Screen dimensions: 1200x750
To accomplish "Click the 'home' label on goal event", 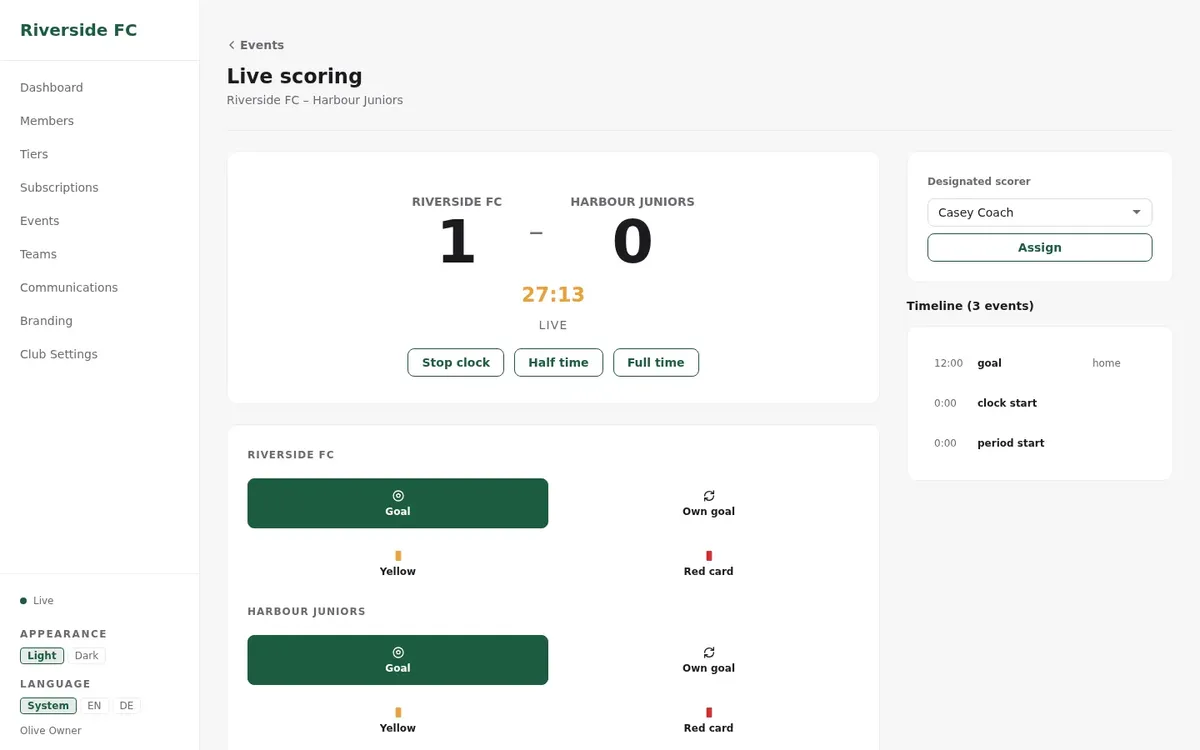I will coord(1106,363).
